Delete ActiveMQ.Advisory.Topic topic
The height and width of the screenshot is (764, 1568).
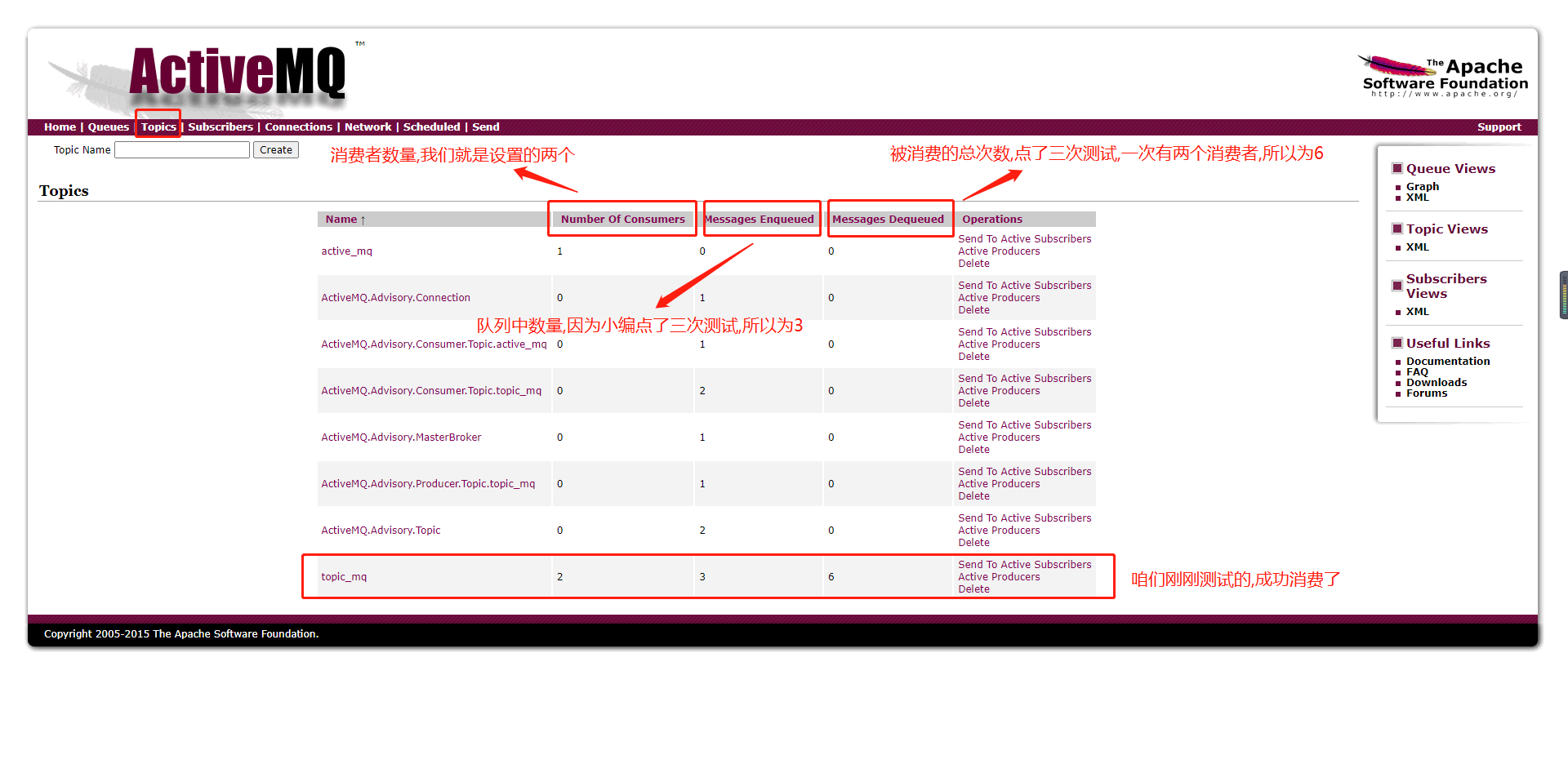click(x=973, y=543)
